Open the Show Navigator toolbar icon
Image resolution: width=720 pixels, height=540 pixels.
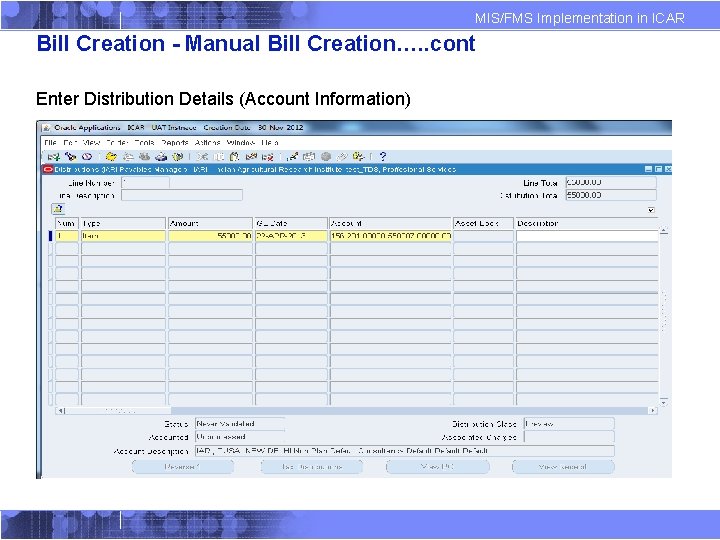click(x=87, y=157)
